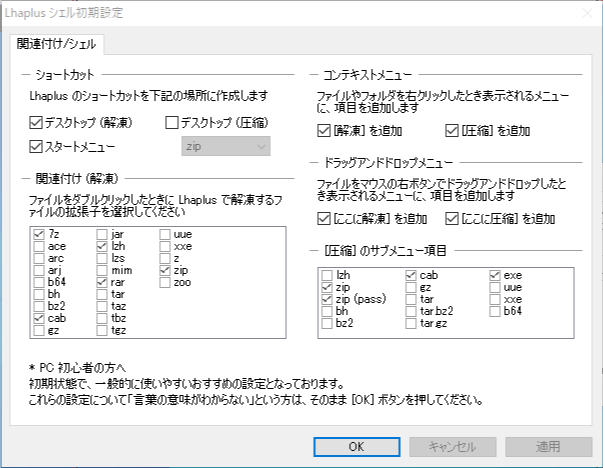603x468 pixels.
Task: Check bz2 in the association list
Action: point(39,306)
